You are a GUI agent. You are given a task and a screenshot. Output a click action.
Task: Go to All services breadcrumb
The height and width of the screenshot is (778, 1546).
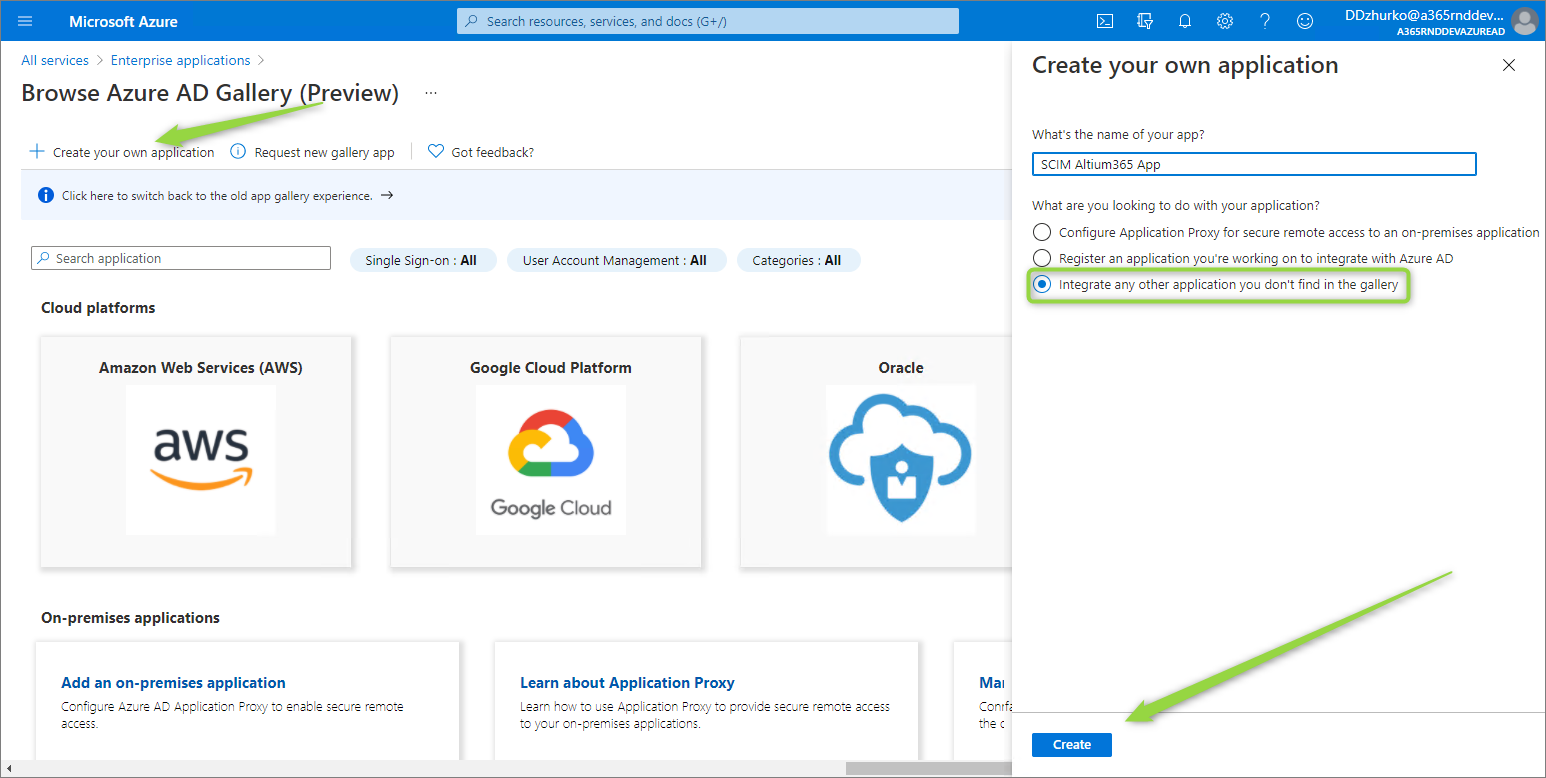click(x=55, y=60)
